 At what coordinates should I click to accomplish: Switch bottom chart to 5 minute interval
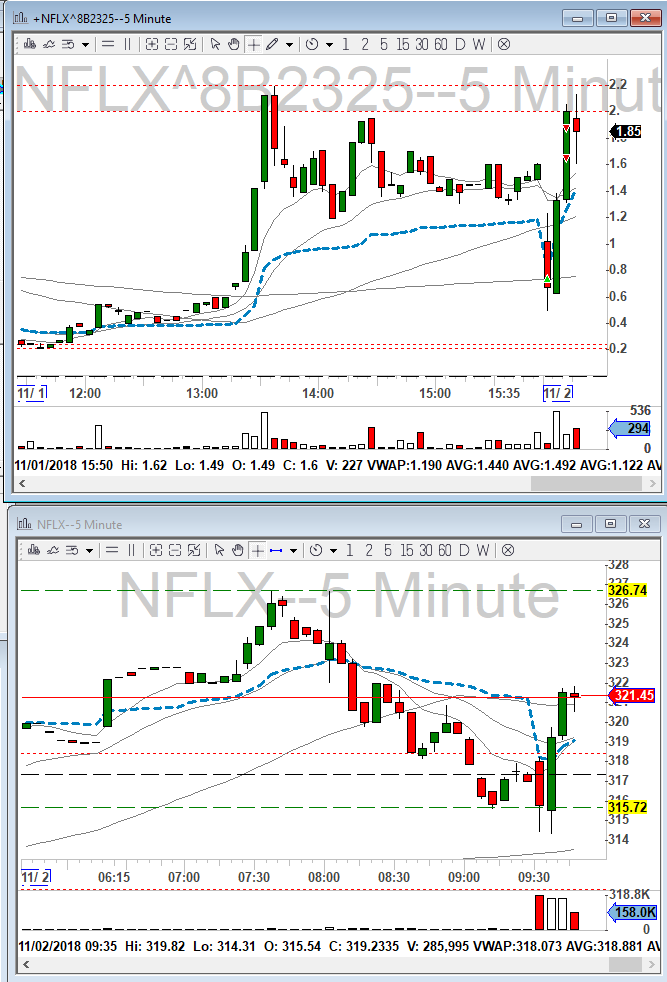388,550
